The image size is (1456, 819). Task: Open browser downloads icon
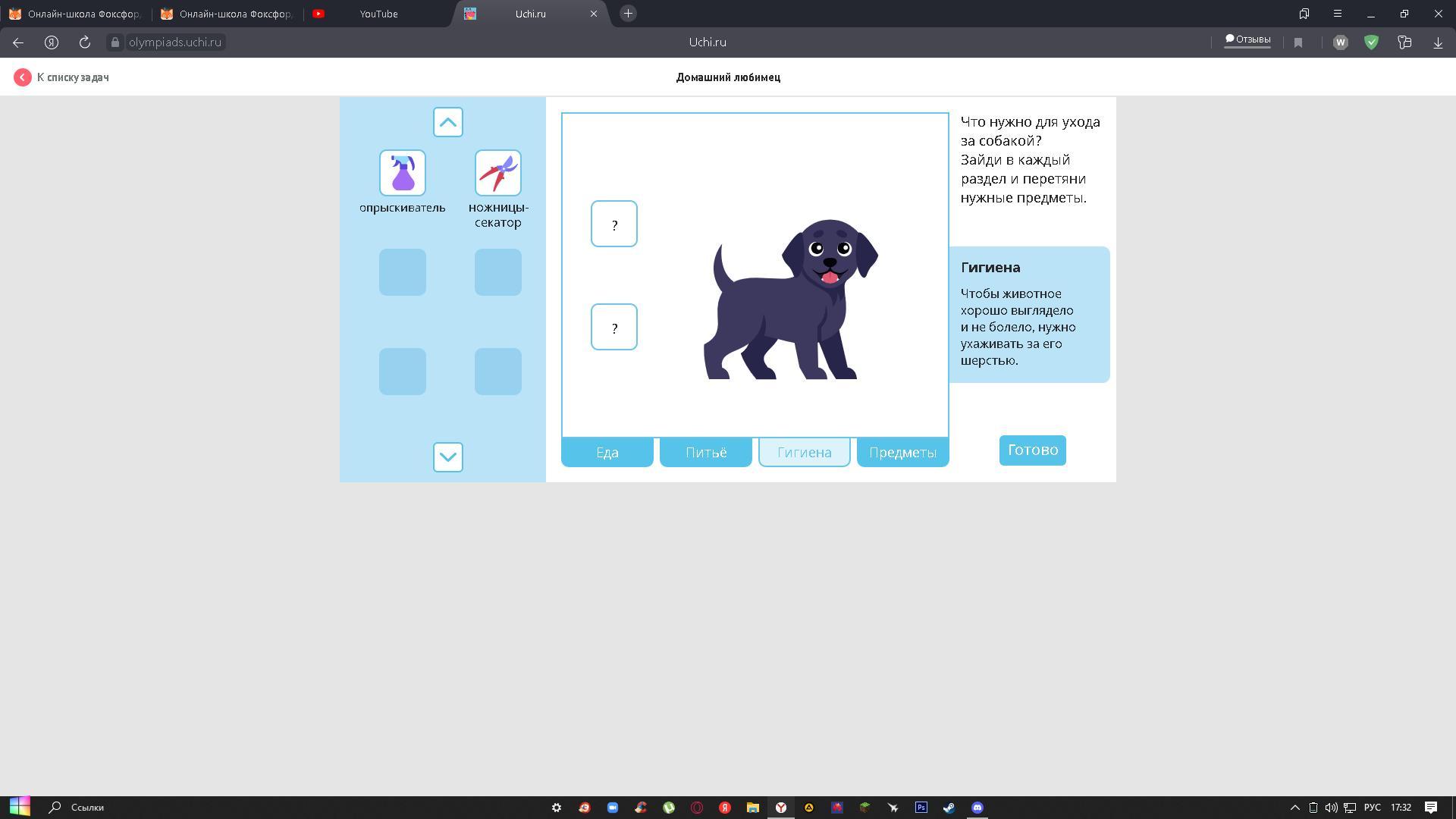1438,42
